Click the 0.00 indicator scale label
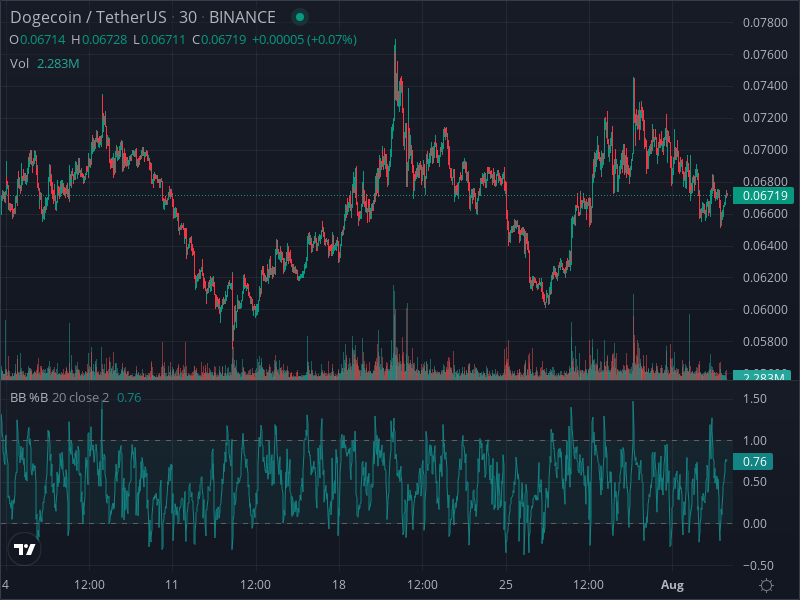 [755, 524]
